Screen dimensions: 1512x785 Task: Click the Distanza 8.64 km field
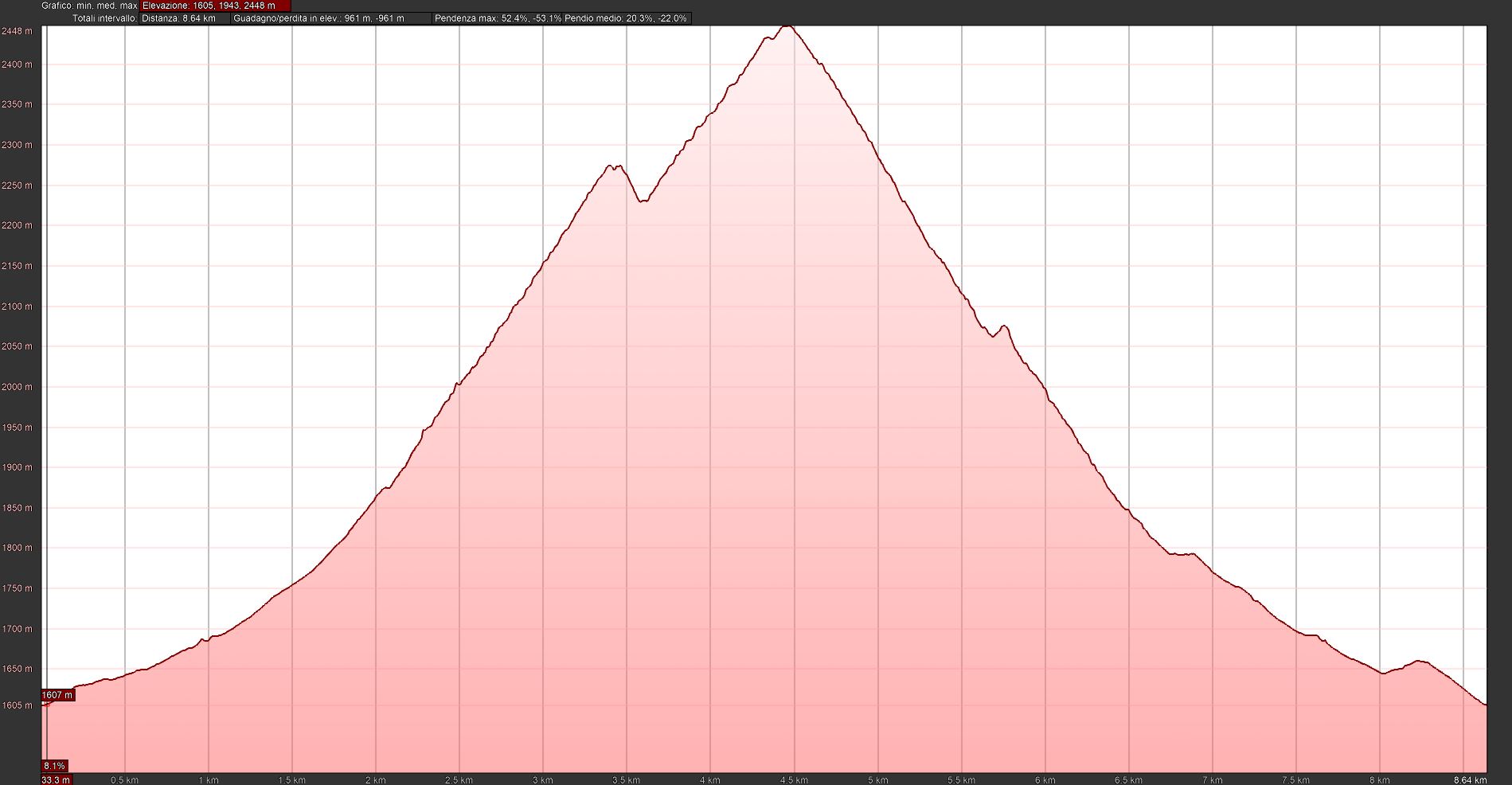pos(179,18)
